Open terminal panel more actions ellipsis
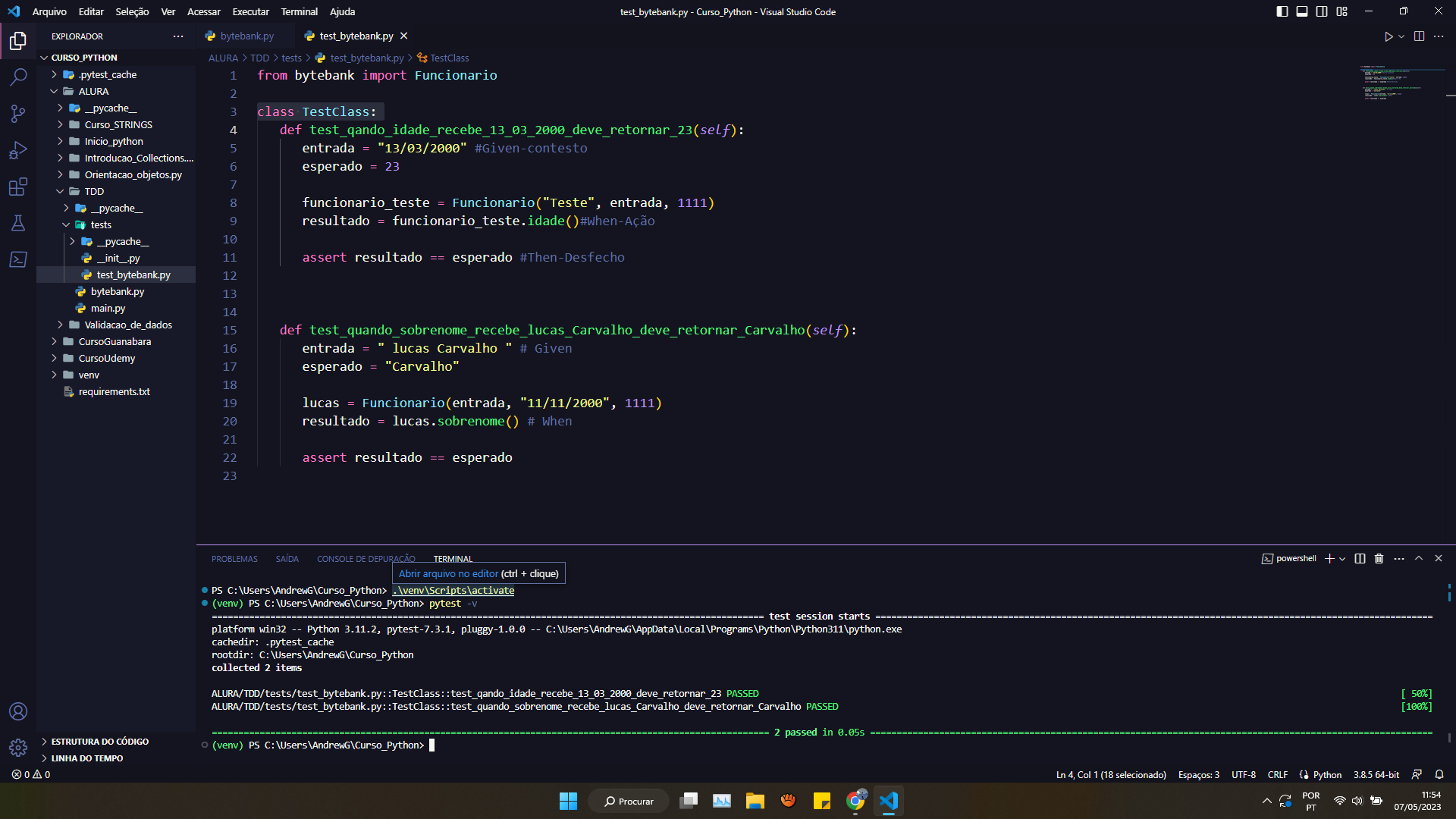 coord(1399,558)
